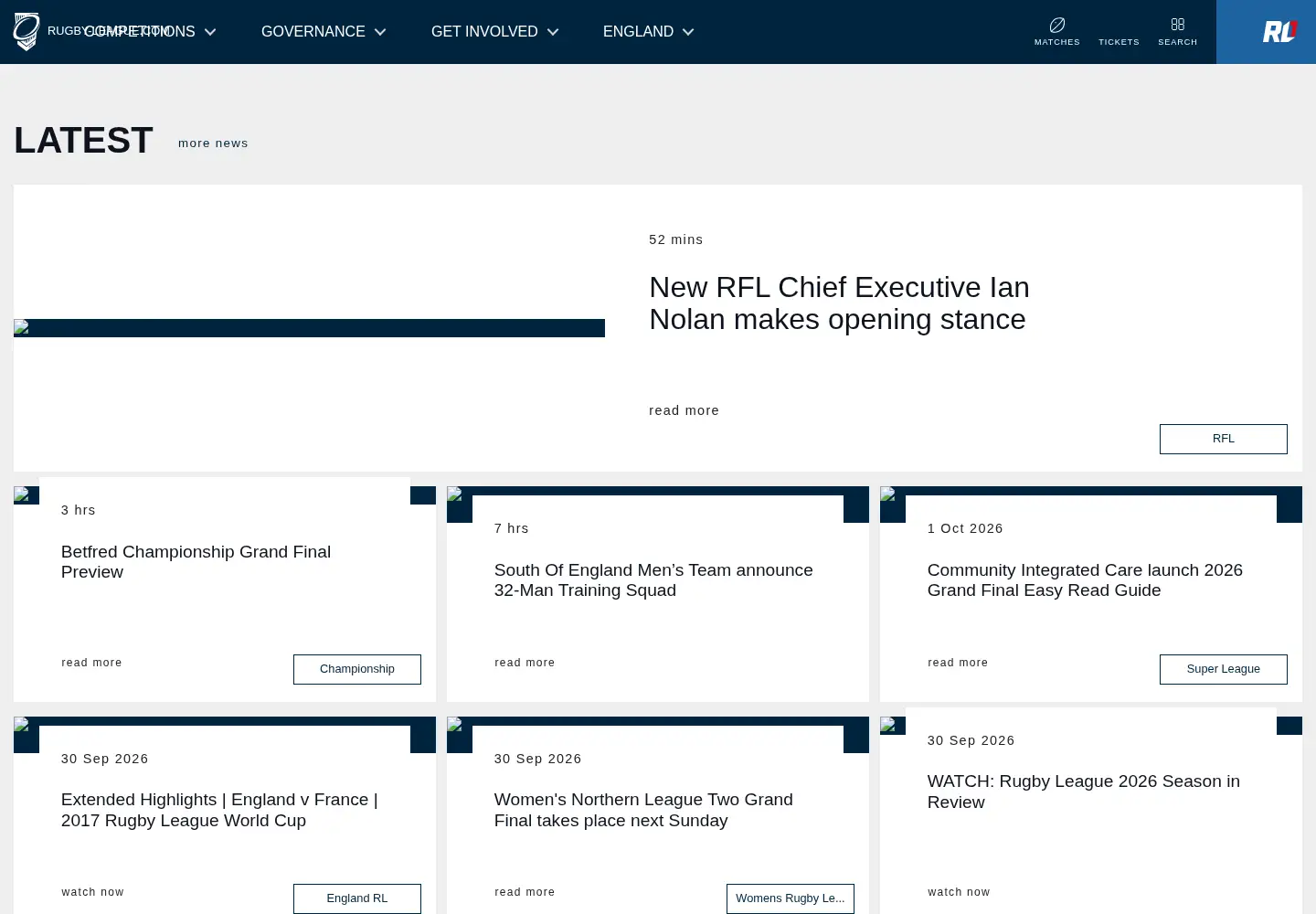Select the Championship tag button
The height and width of the screenshot is (914, 1316).
[x=357, y=669]
